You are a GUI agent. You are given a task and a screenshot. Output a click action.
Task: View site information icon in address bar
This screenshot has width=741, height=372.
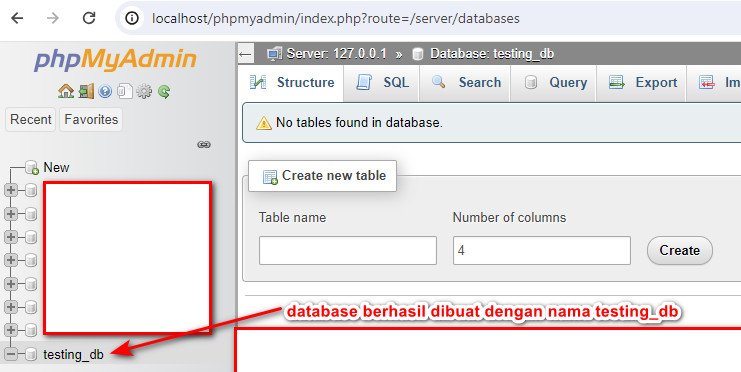(132, 18)
